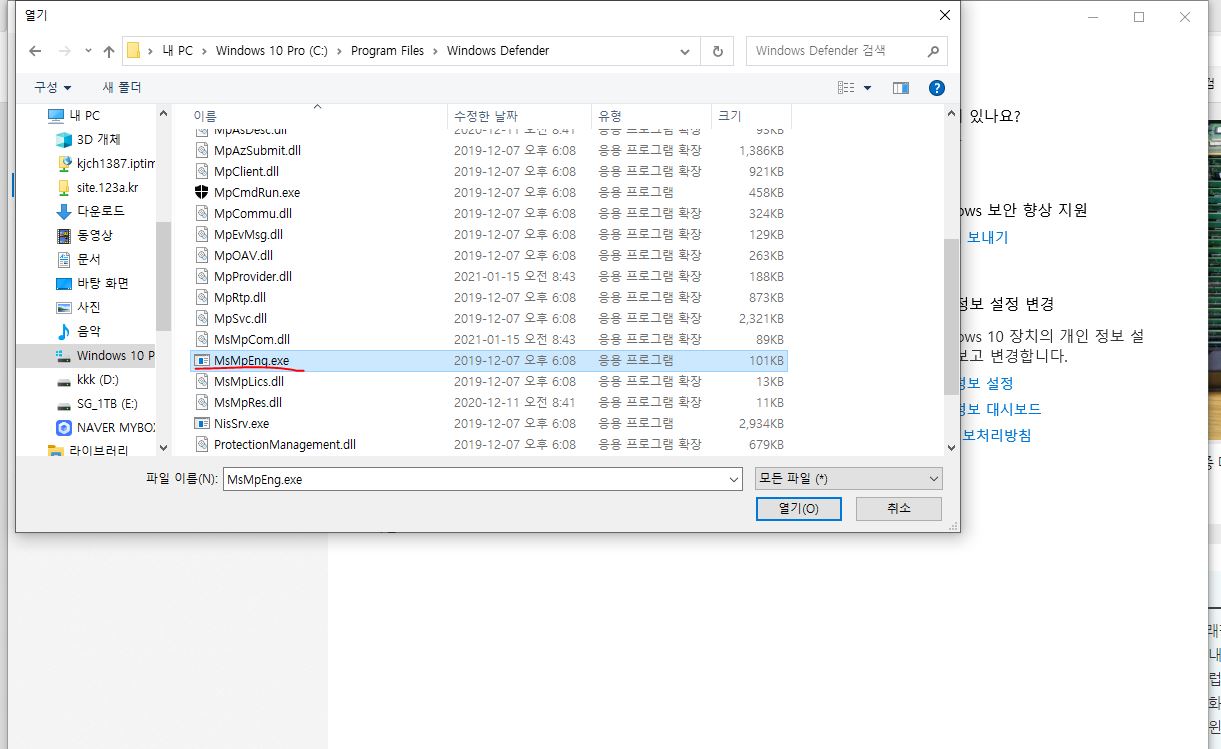
Task: Click the 바탕 화면 desktop icon
Action: click(x=63, y=283)
